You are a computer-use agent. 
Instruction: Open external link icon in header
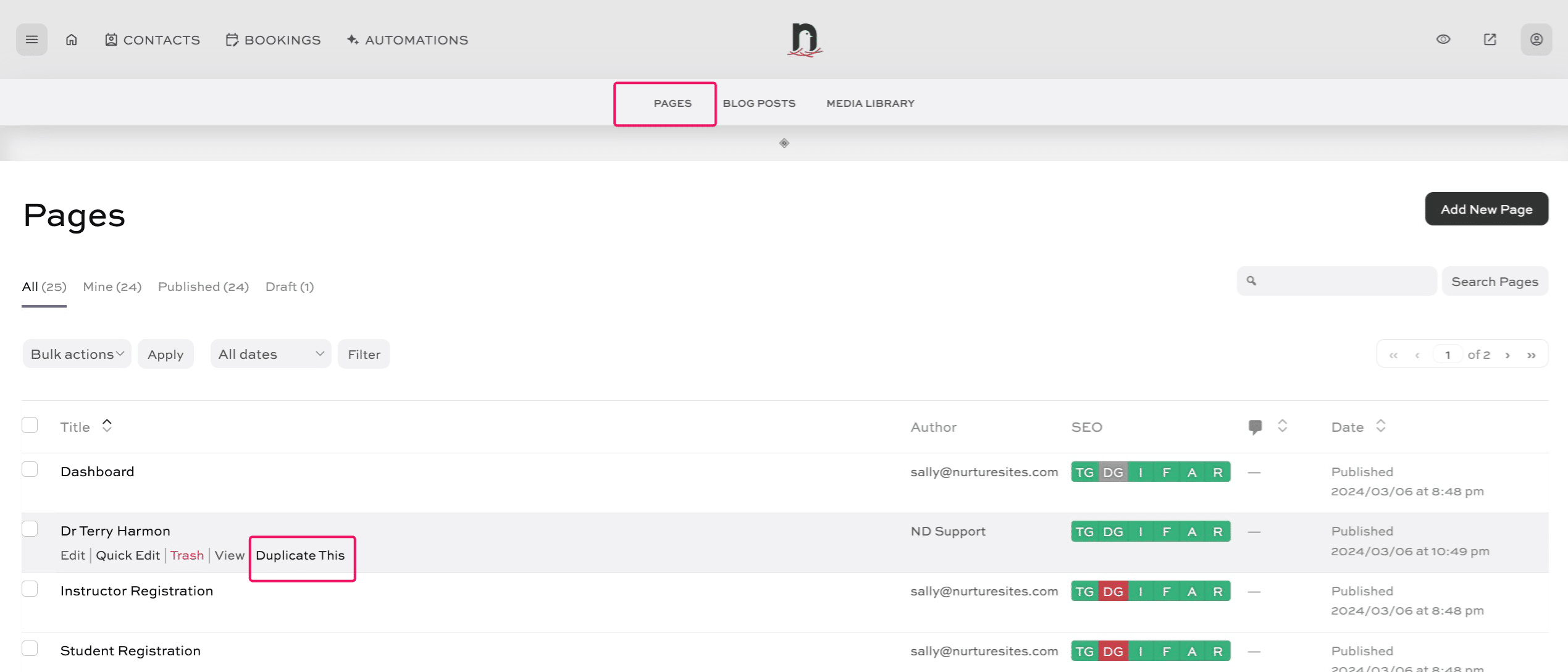coord(1490,40)
